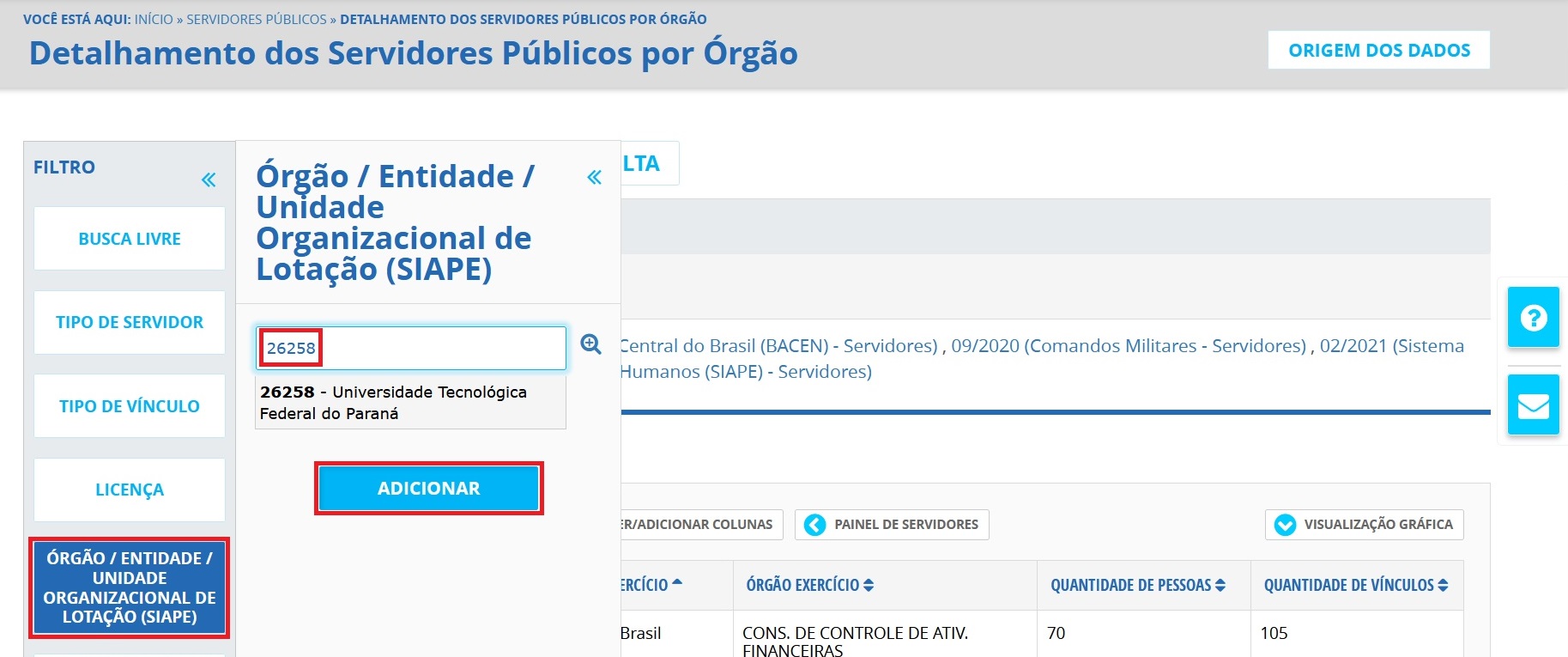Image resolution: width=1568 pixels, height=657 pixels.
Task: Click the ORIGEM DOS DADOS button
Action: point(1378,51)
